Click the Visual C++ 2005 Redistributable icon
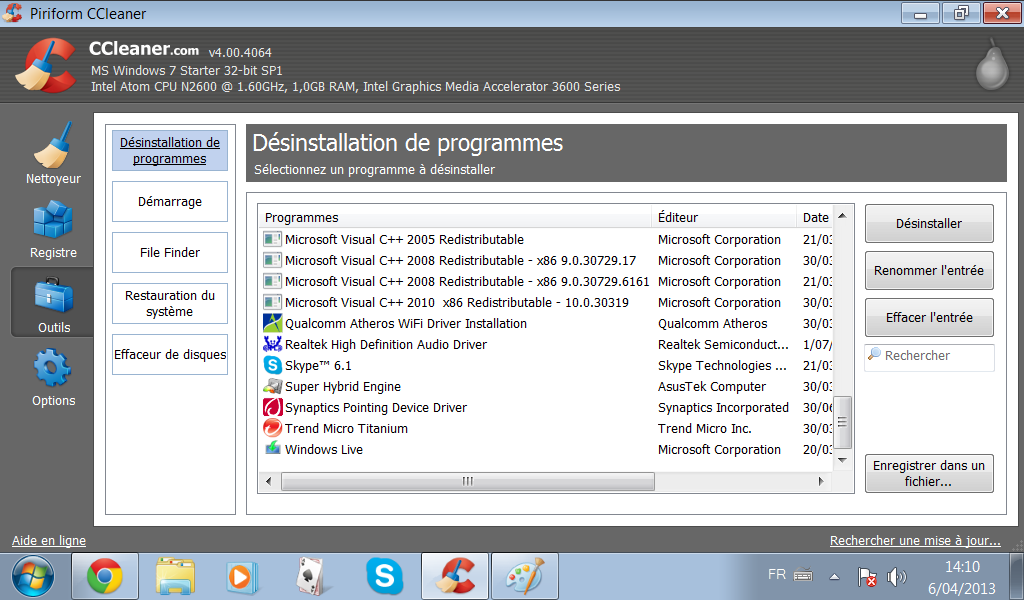The height and width of the screenshot is (600, 1024). tap(272, 240)
